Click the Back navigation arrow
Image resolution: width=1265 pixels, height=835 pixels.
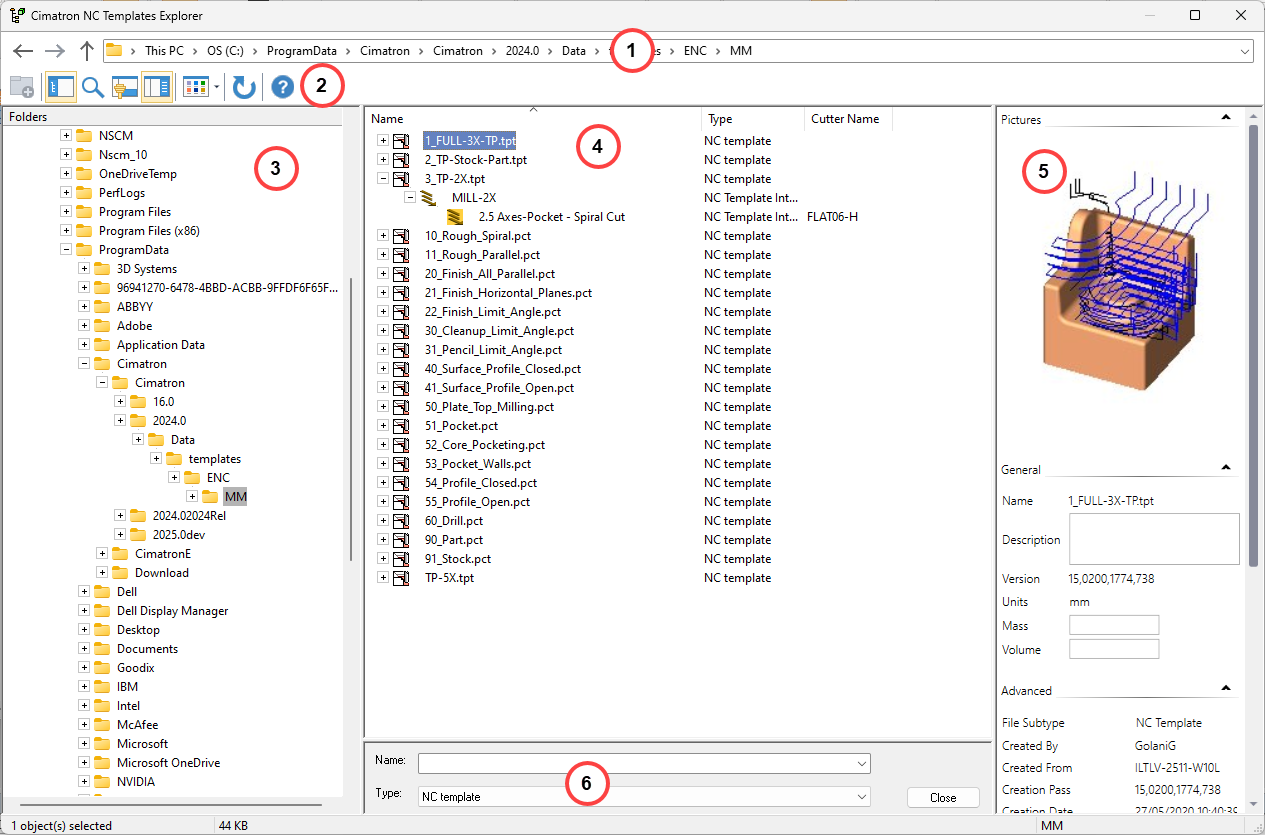click(x=23, y=51)
